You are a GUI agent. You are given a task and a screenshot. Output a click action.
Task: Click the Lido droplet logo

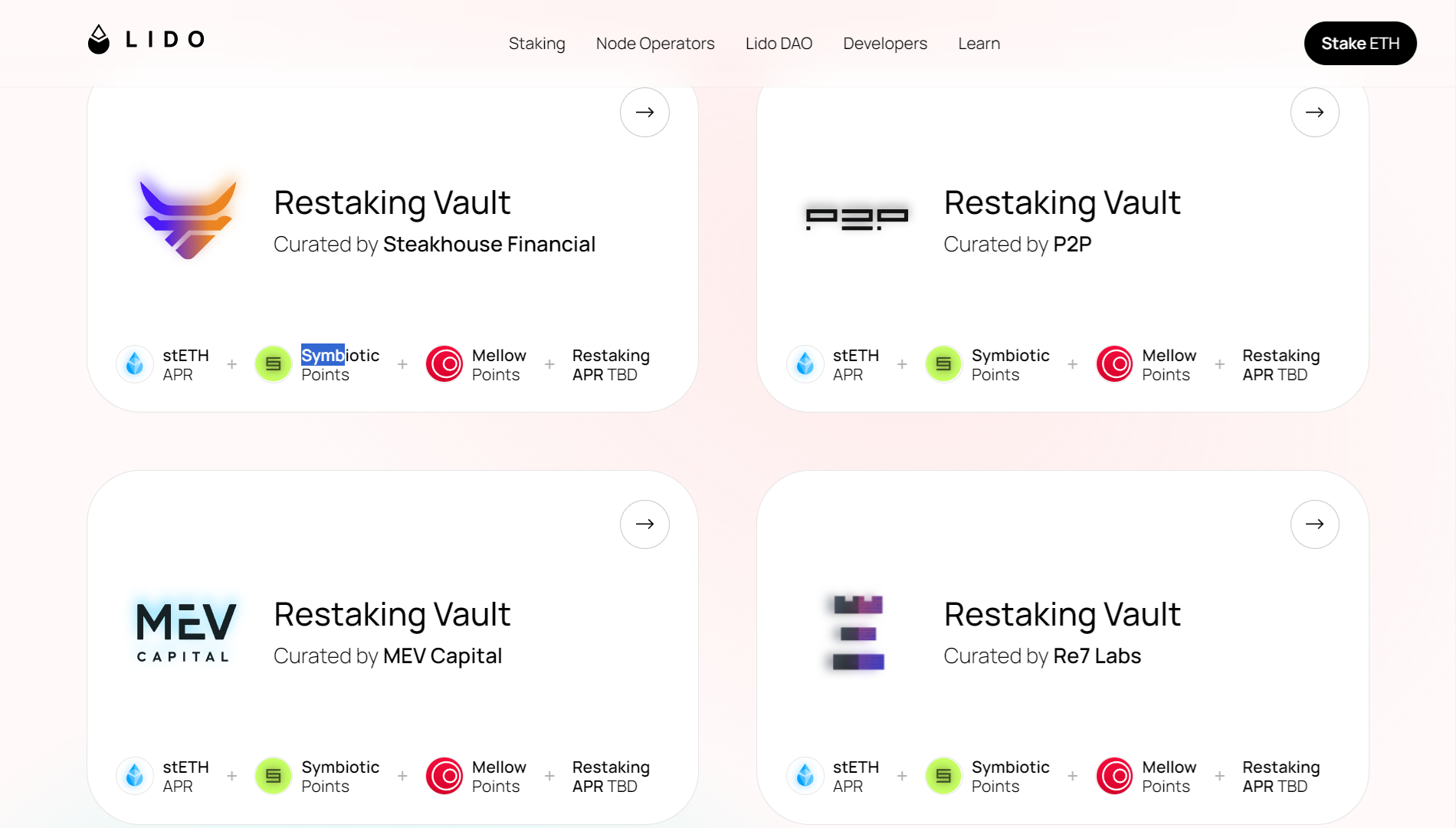click(x=99, y=39)
